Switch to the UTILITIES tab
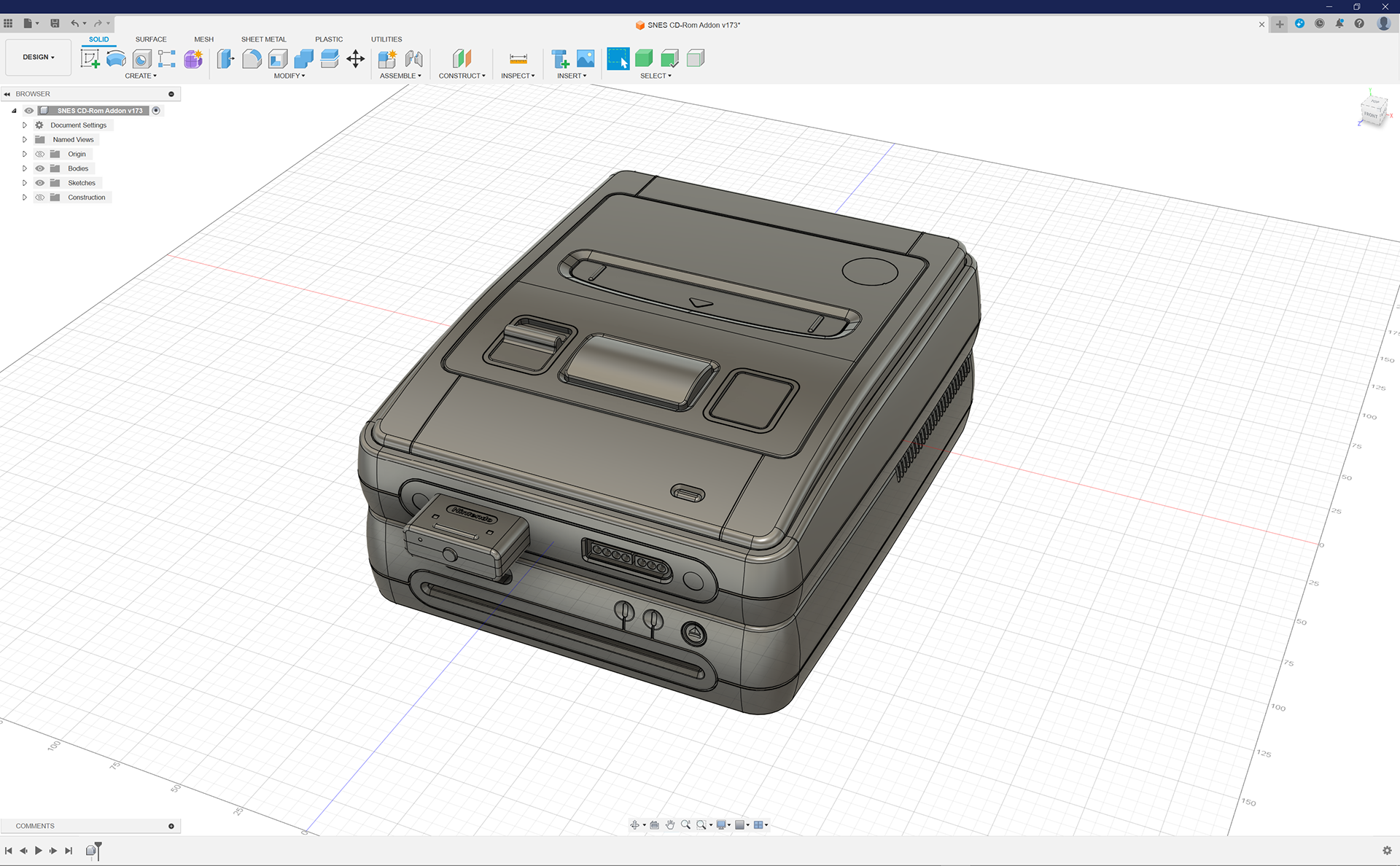1400x866 pixels. (x=386, y=39)
